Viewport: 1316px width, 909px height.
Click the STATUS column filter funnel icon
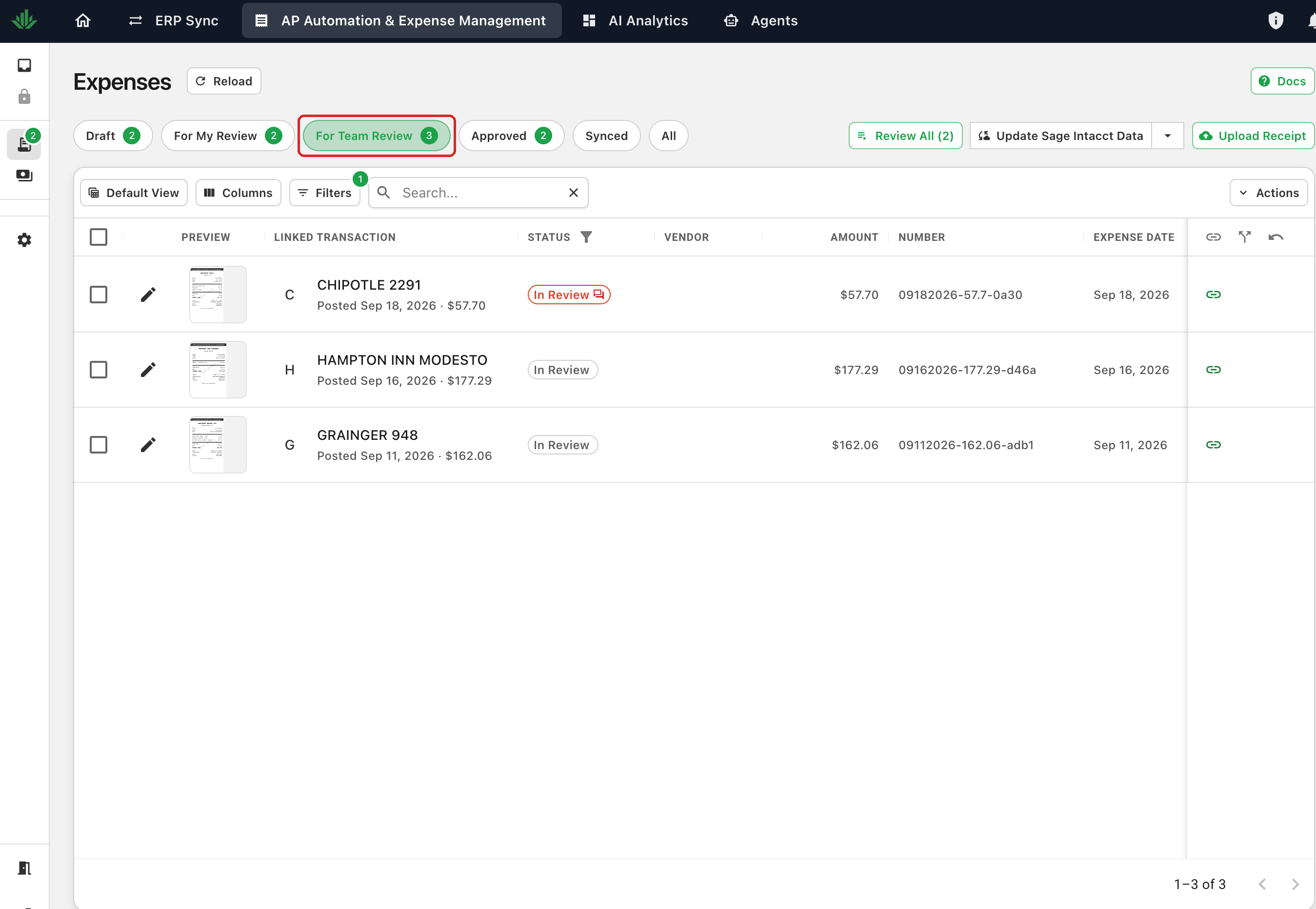(586, 237)
